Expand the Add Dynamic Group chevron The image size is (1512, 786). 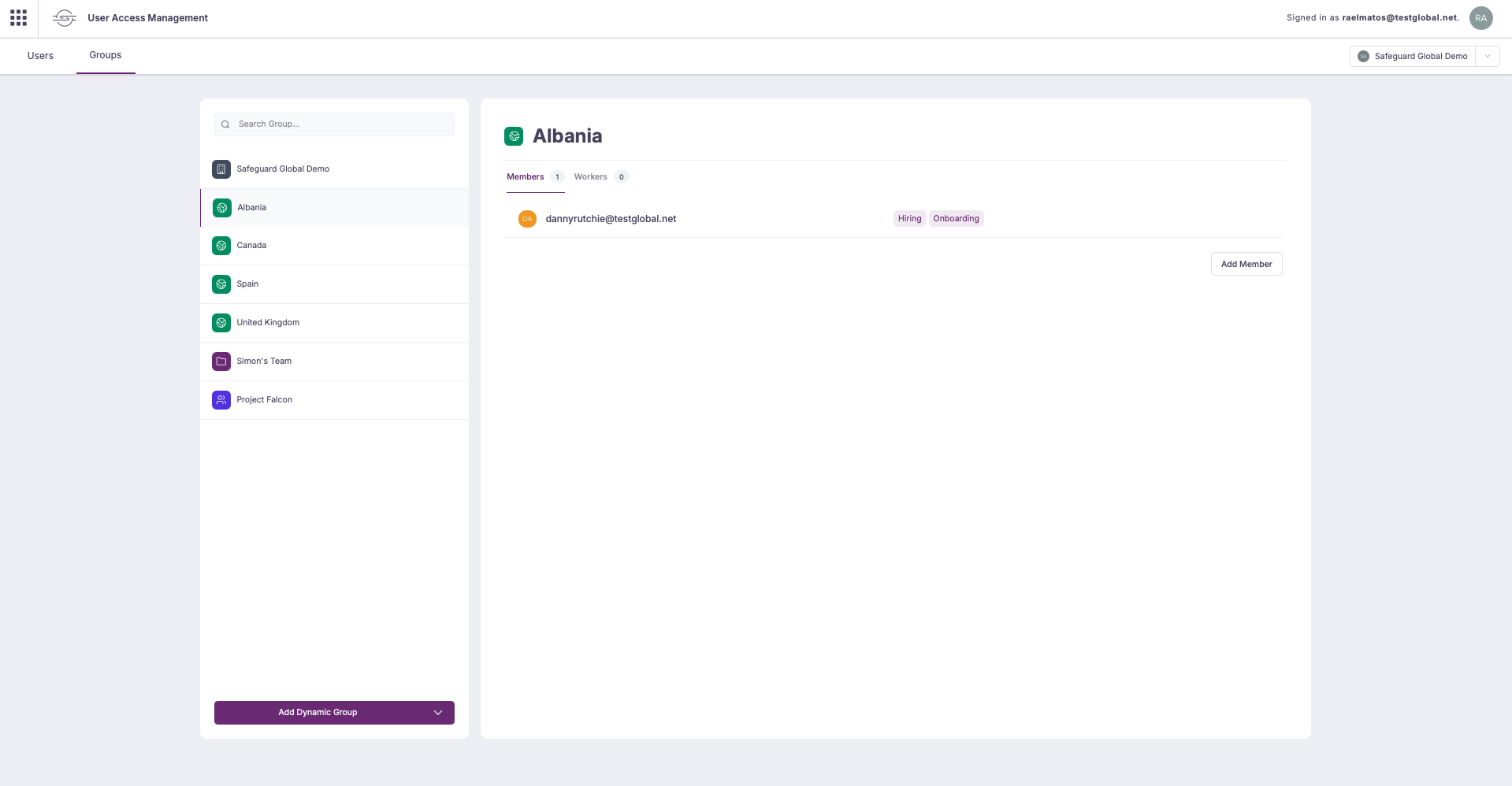[438, 713]
